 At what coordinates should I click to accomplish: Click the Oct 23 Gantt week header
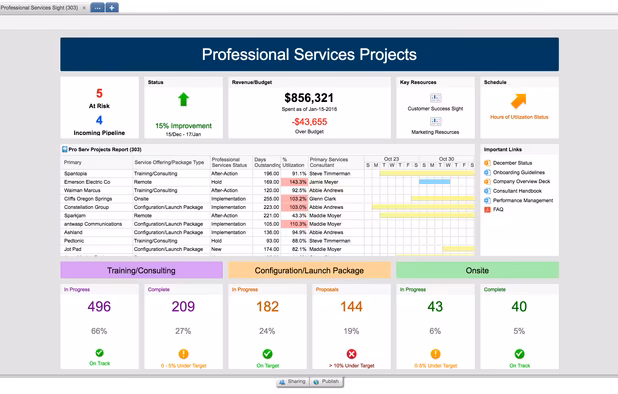391,159
